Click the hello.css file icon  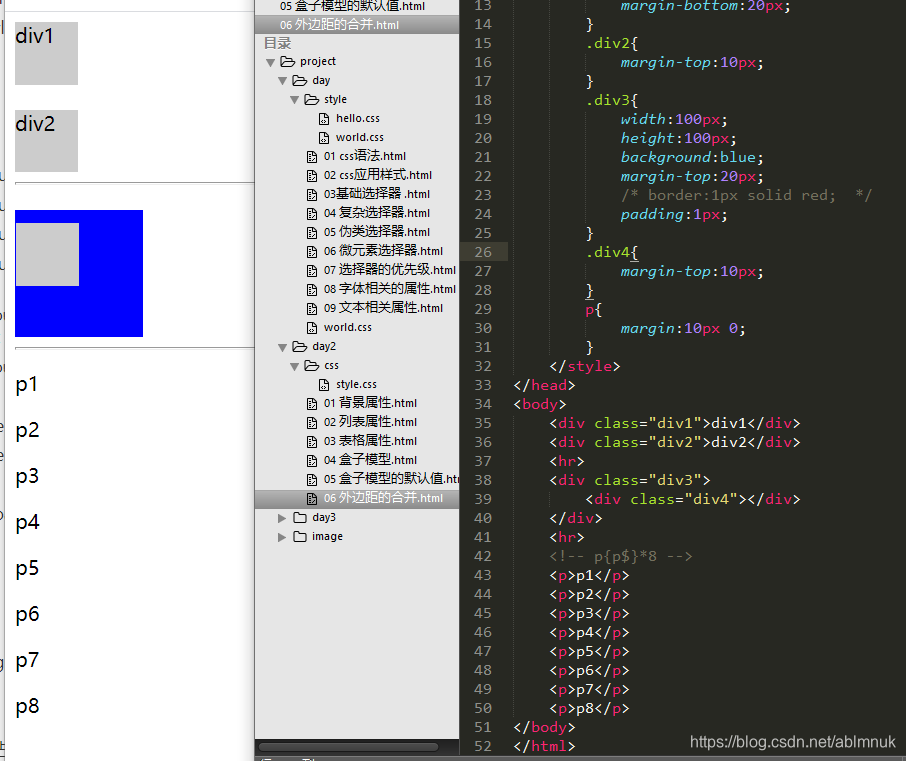(324, 119)
